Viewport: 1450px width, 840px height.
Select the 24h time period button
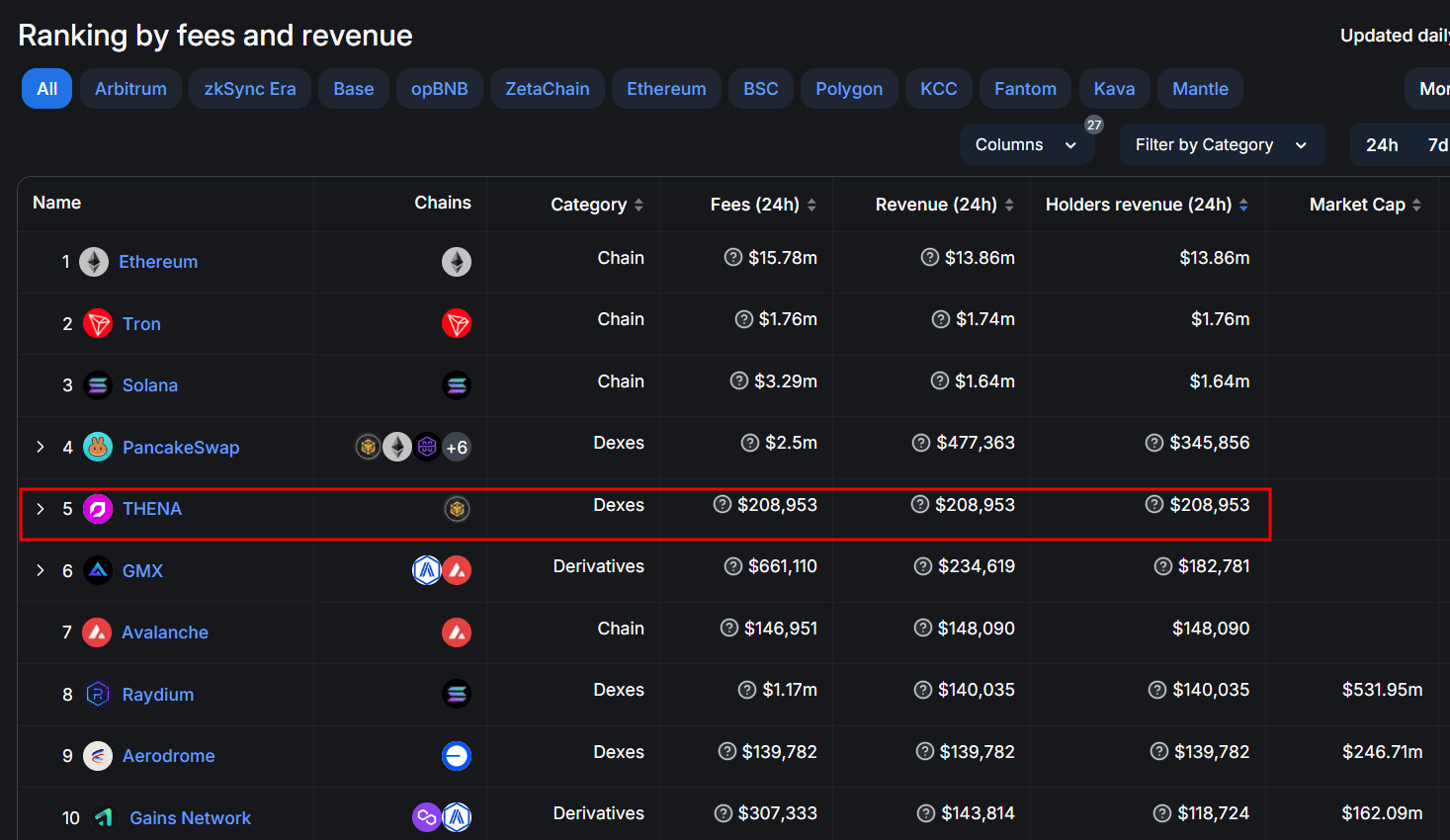1382,145
